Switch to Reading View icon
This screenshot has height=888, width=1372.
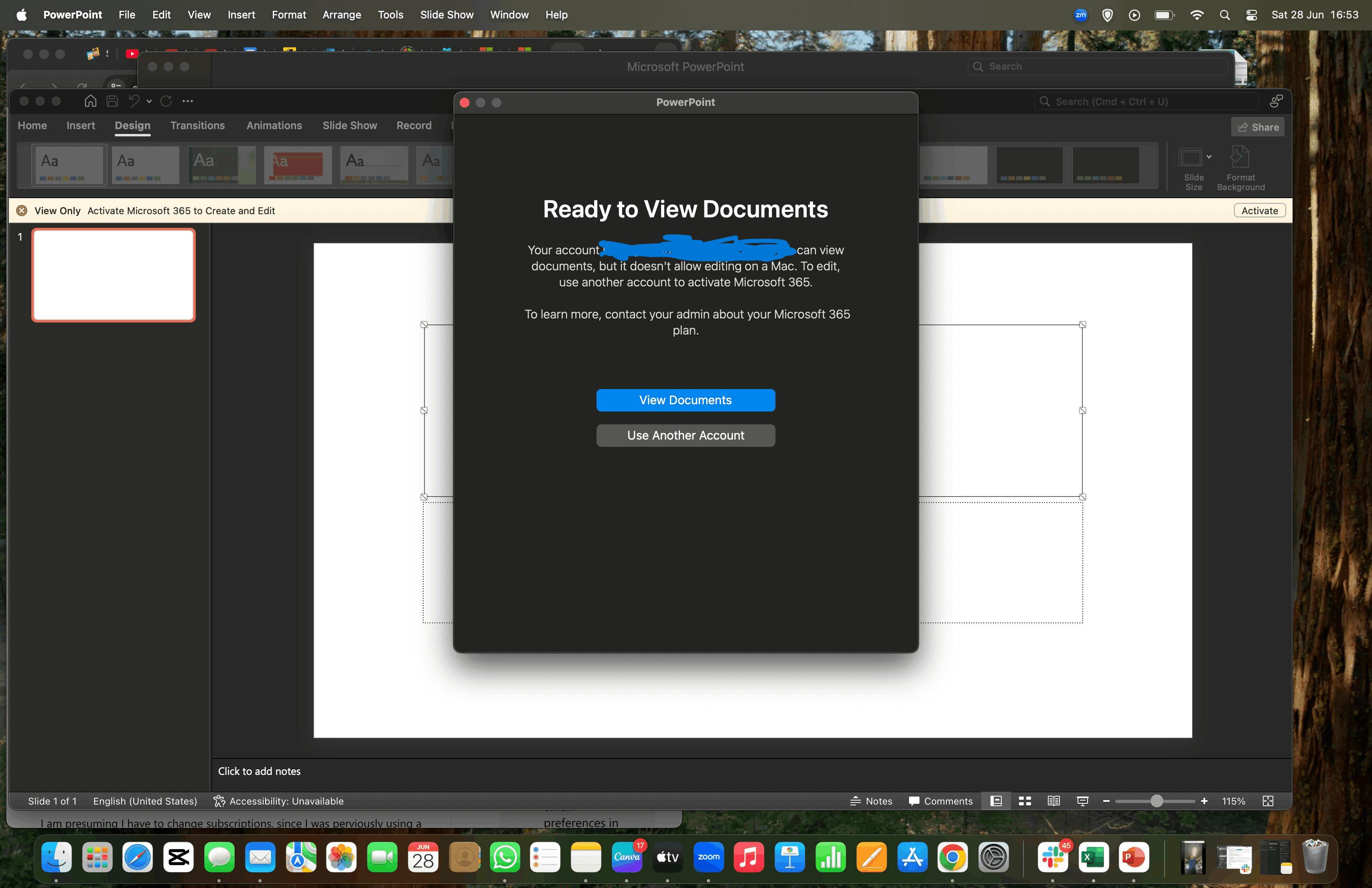click(1053, 801)
